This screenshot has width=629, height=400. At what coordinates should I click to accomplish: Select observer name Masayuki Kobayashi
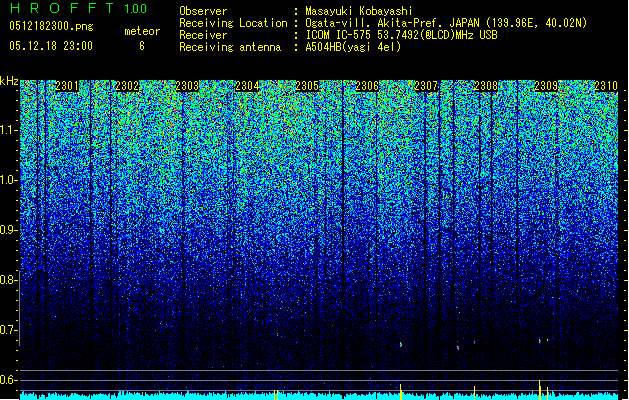[359, 11]
